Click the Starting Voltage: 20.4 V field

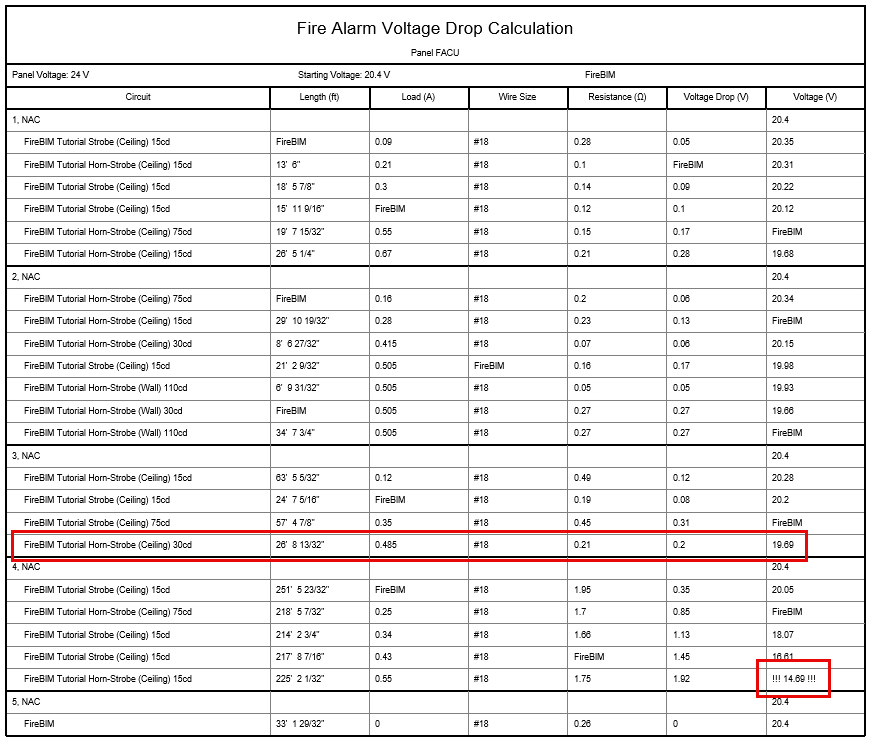coord(344,75)
